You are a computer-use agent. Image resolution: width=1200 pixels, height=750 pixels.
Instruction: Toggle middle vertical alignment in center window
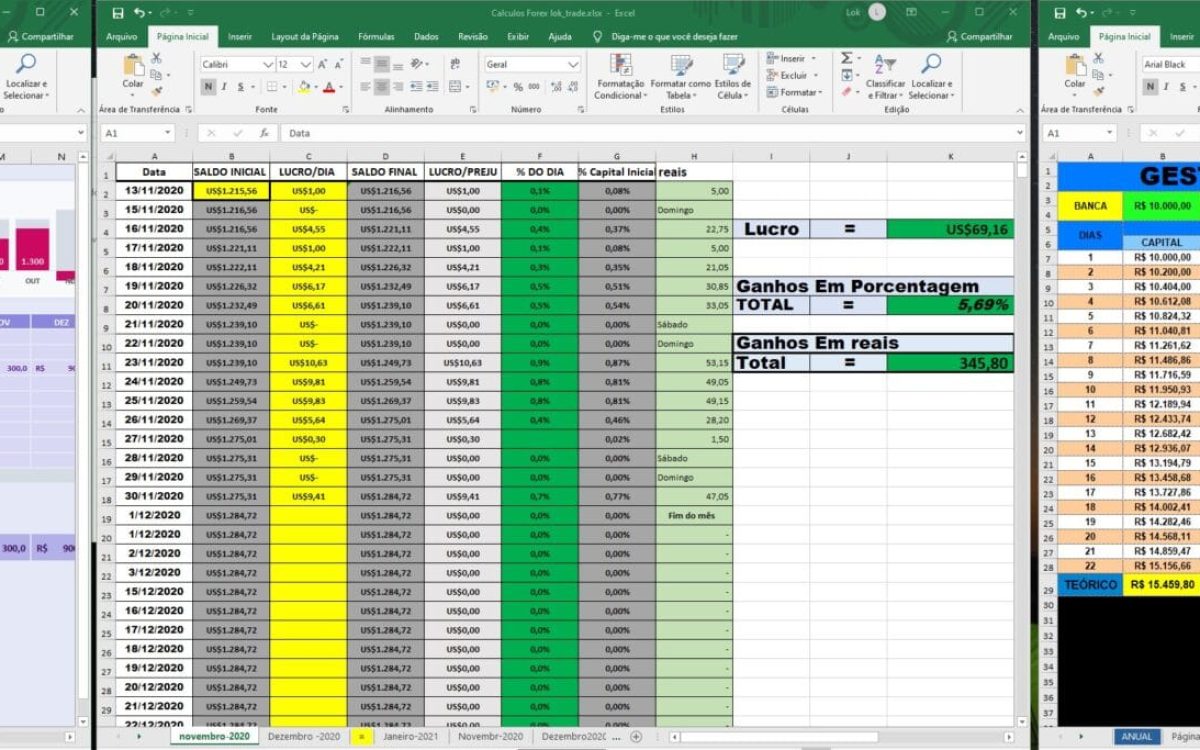(382, 64)
